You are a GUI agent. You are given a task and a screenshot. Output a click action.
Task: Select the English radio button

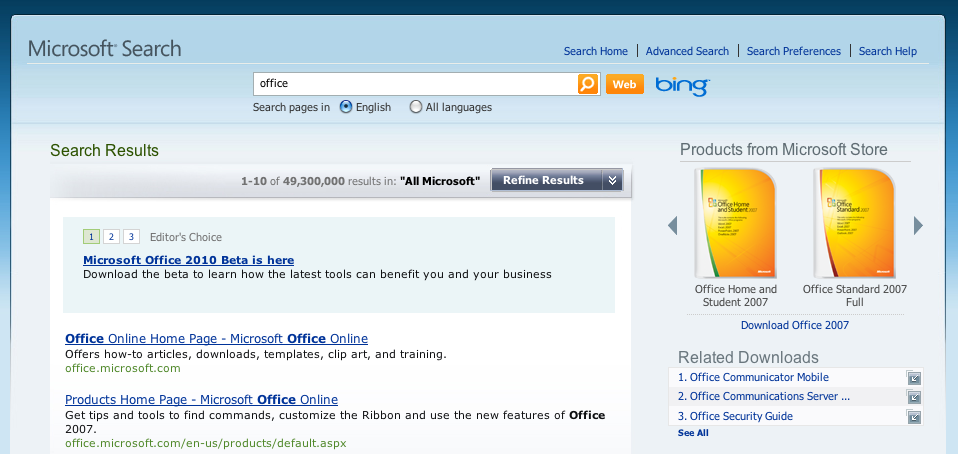coord(346,107)
